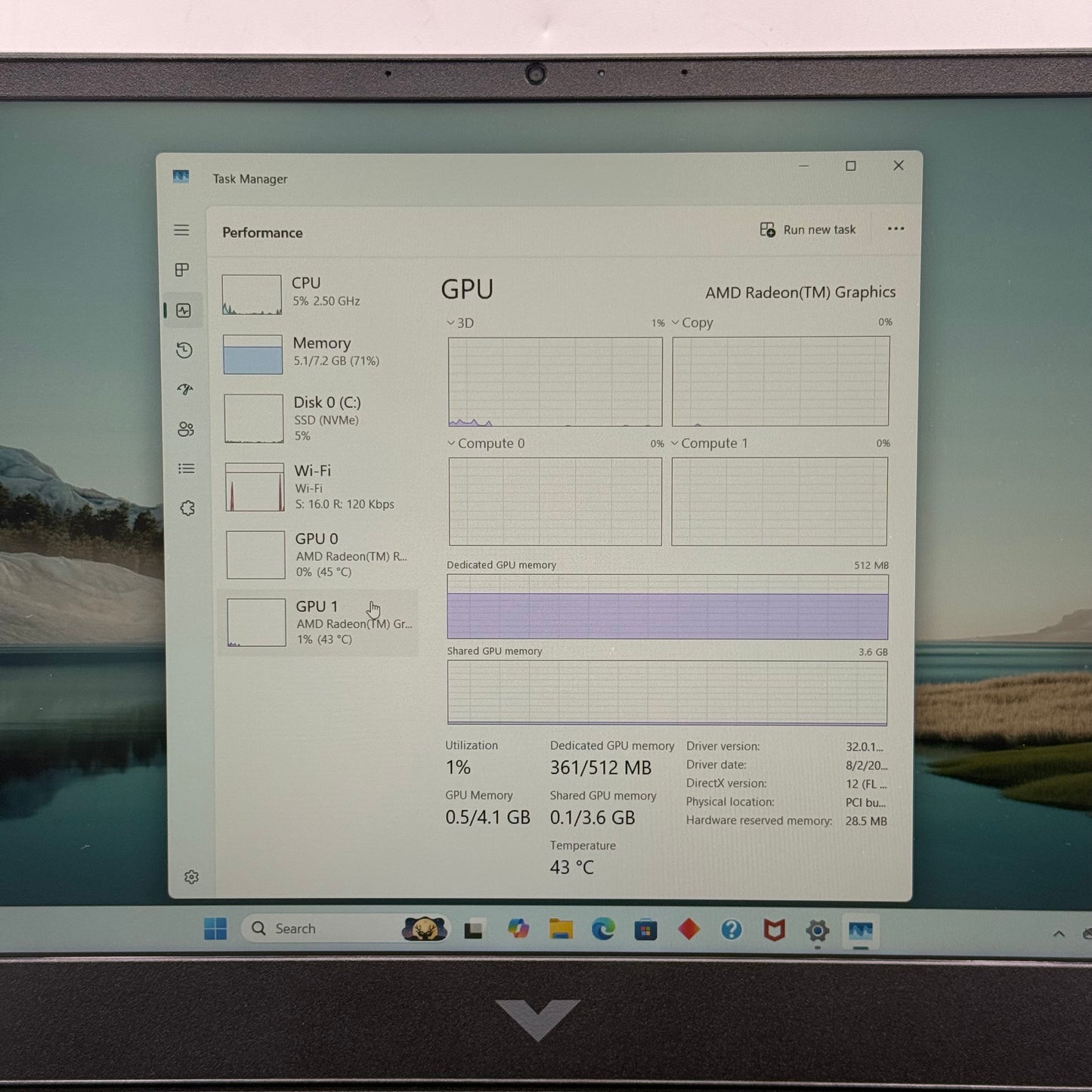Click the 361/512 MB dedicated memory value
The height and width of the screenshot is (1092, 1092).
(x=601, y=768)
